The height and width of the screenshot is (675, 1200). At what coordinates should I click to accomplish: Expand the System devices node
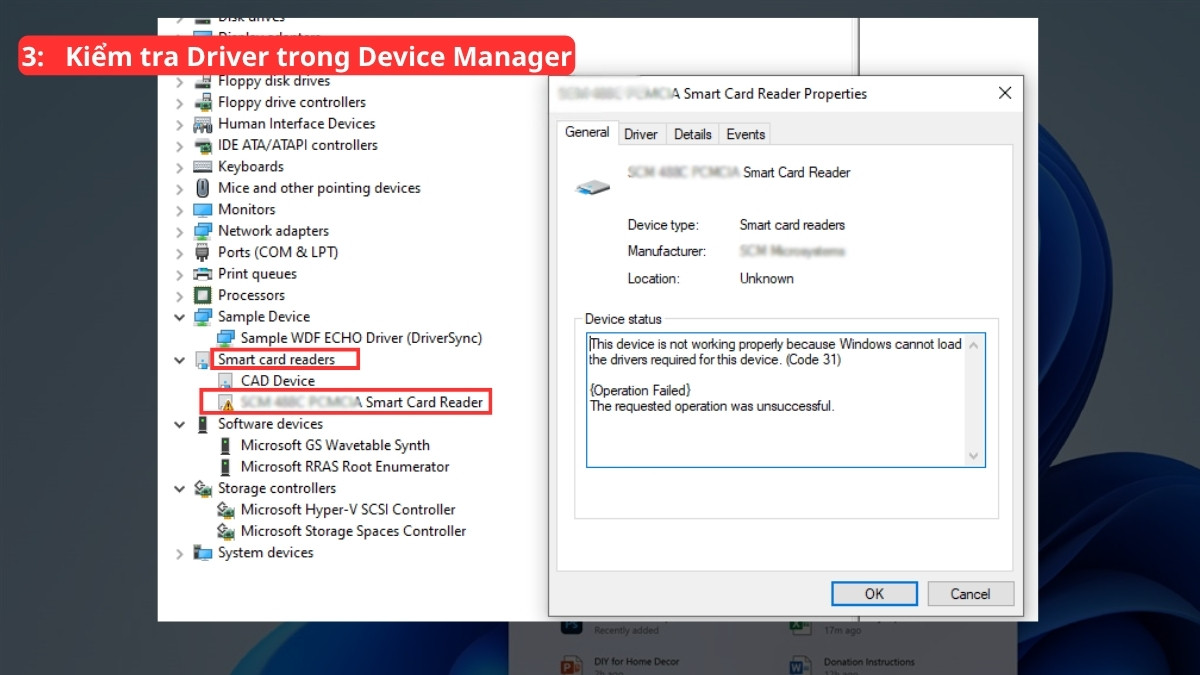coord(180,553)
